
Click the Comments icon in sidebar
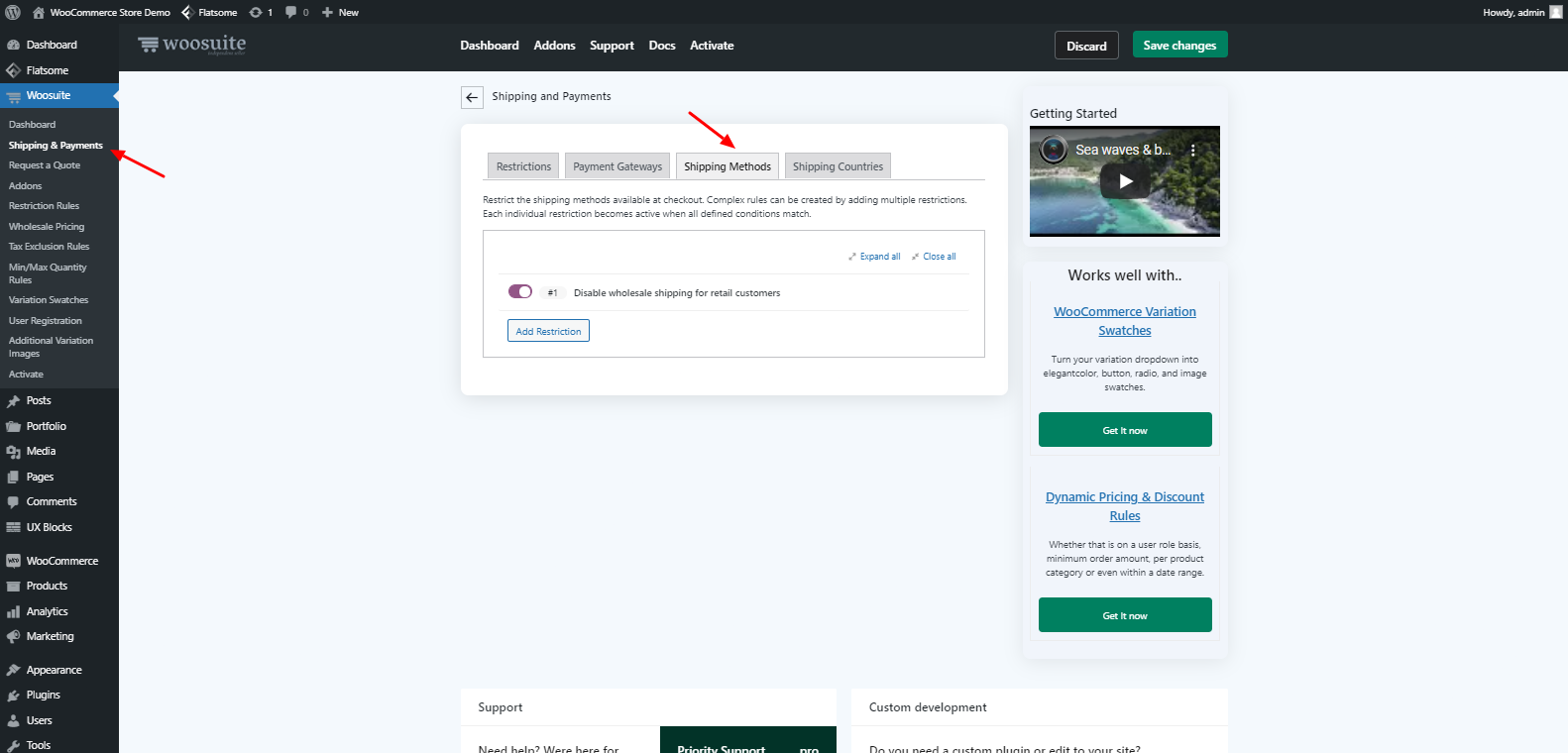pyautogui.click(x=13, y=502)
